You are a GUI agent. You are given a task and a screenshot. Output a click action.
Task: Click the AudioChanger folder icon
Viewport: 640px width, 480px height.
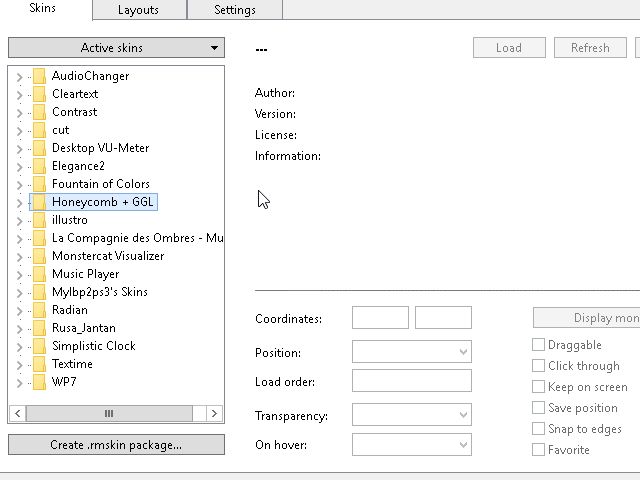point(39,76)
